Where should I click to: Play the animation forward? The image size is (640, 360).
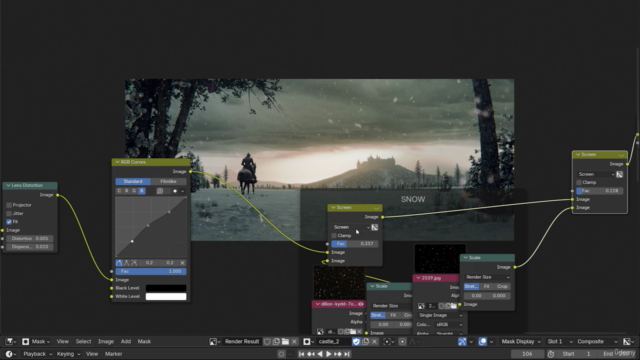329,354
